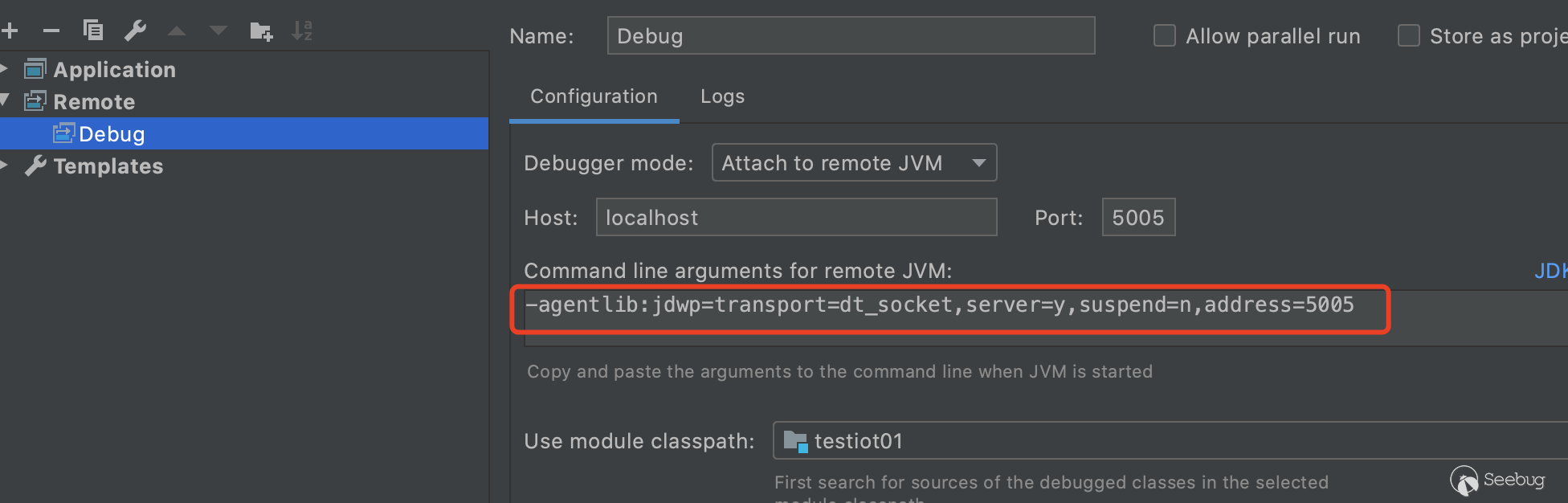Viewport: 1568px width, 503px height.
Task: Expand the Templates tree node
Action: click(x=4, y=166)
